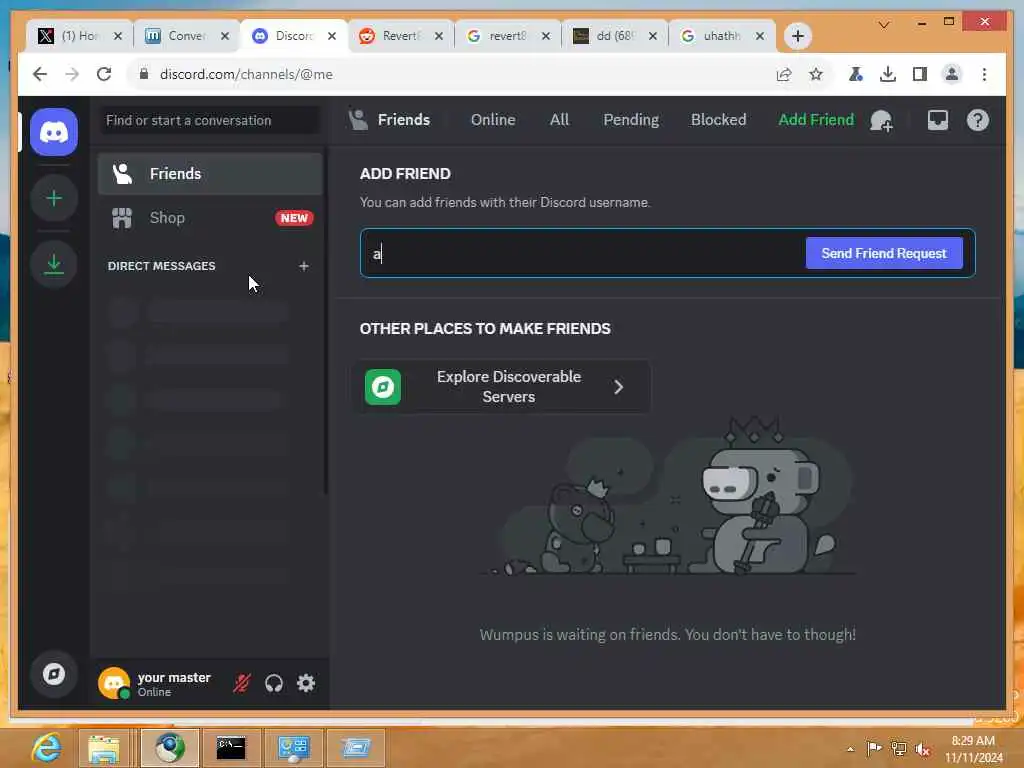The height and width of the screenshot is (768, 1024).
Task: Click Find or start a conversation box
Action: coord(210,120)
